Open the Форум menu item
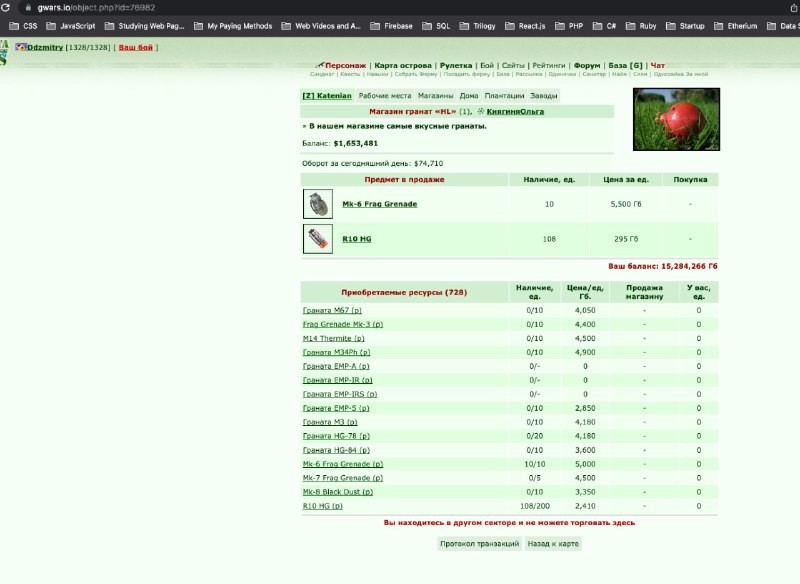800x584 pixels. pyautogui.click(x=587, y=65)
